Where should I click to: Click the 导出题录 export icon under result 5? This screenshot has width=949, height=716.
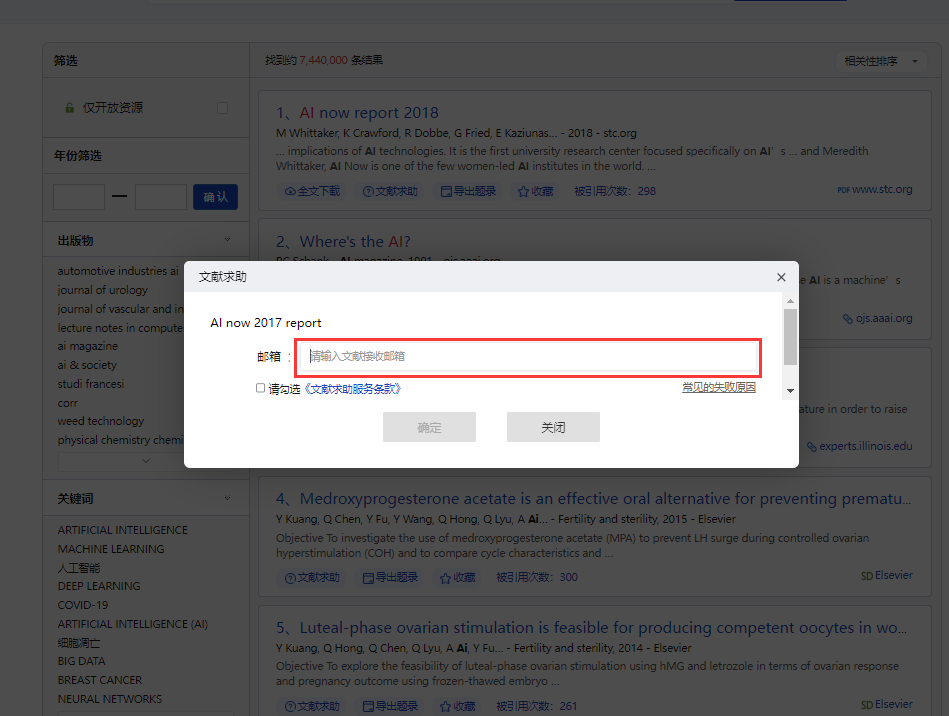[x=368, y=706]
